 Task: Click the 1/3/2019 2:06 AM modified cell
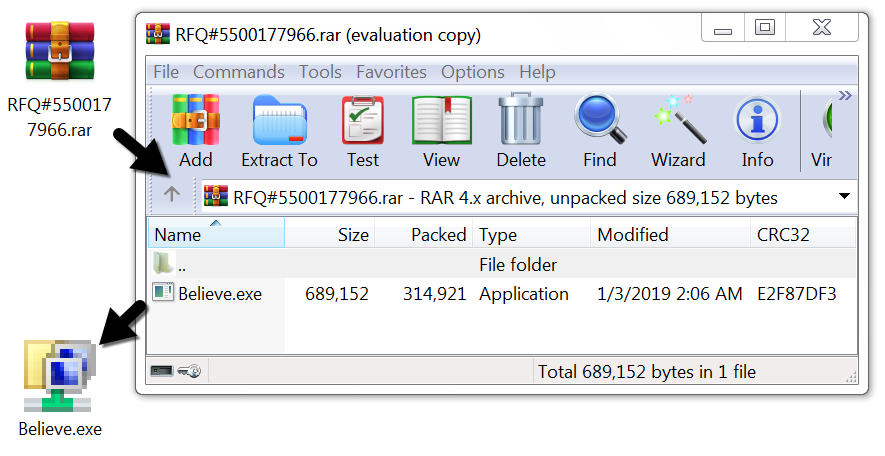coord(669,293)
